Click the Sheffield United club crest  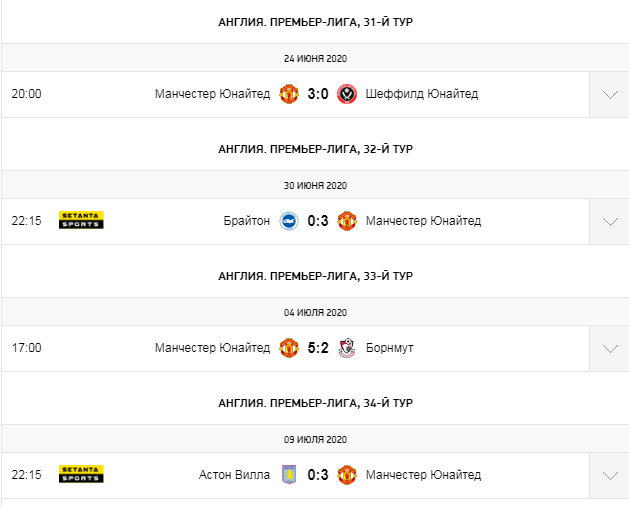pos(347,95)
